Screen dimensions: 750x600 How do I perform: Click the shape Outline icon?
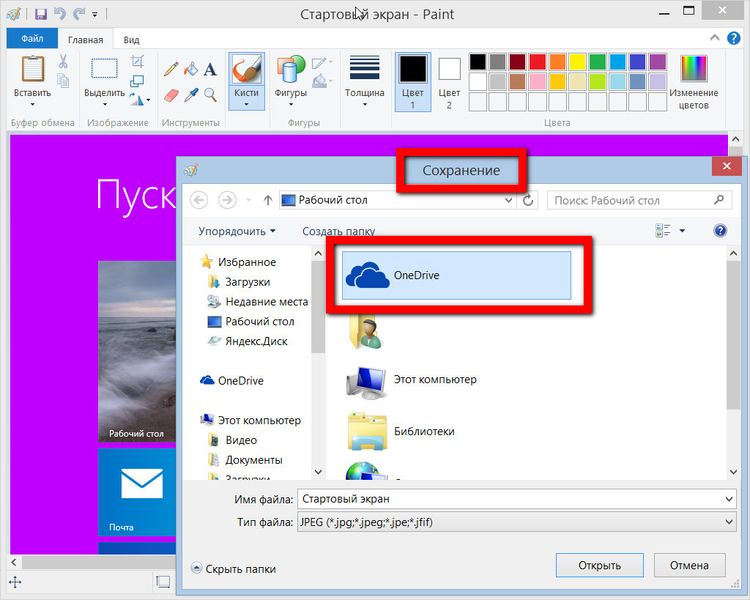[x=320, y=63]
